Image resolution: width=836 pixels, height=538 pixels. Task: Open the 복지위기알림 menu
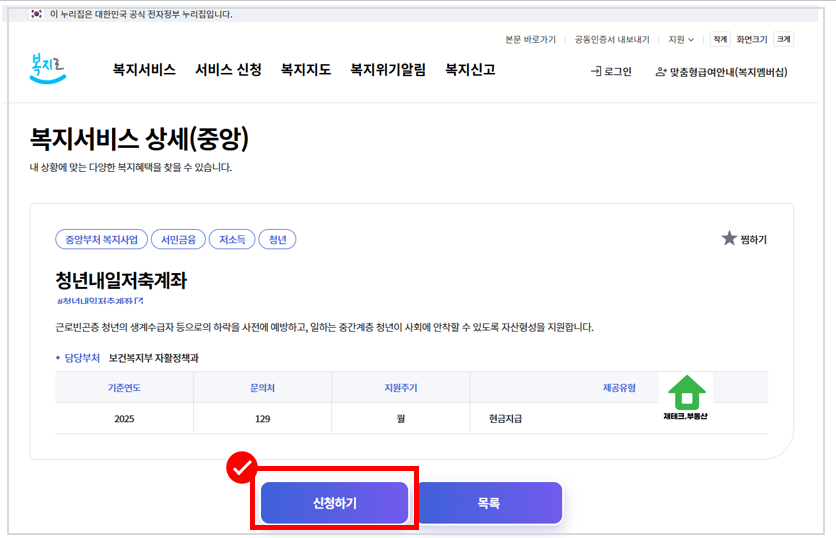388,70
